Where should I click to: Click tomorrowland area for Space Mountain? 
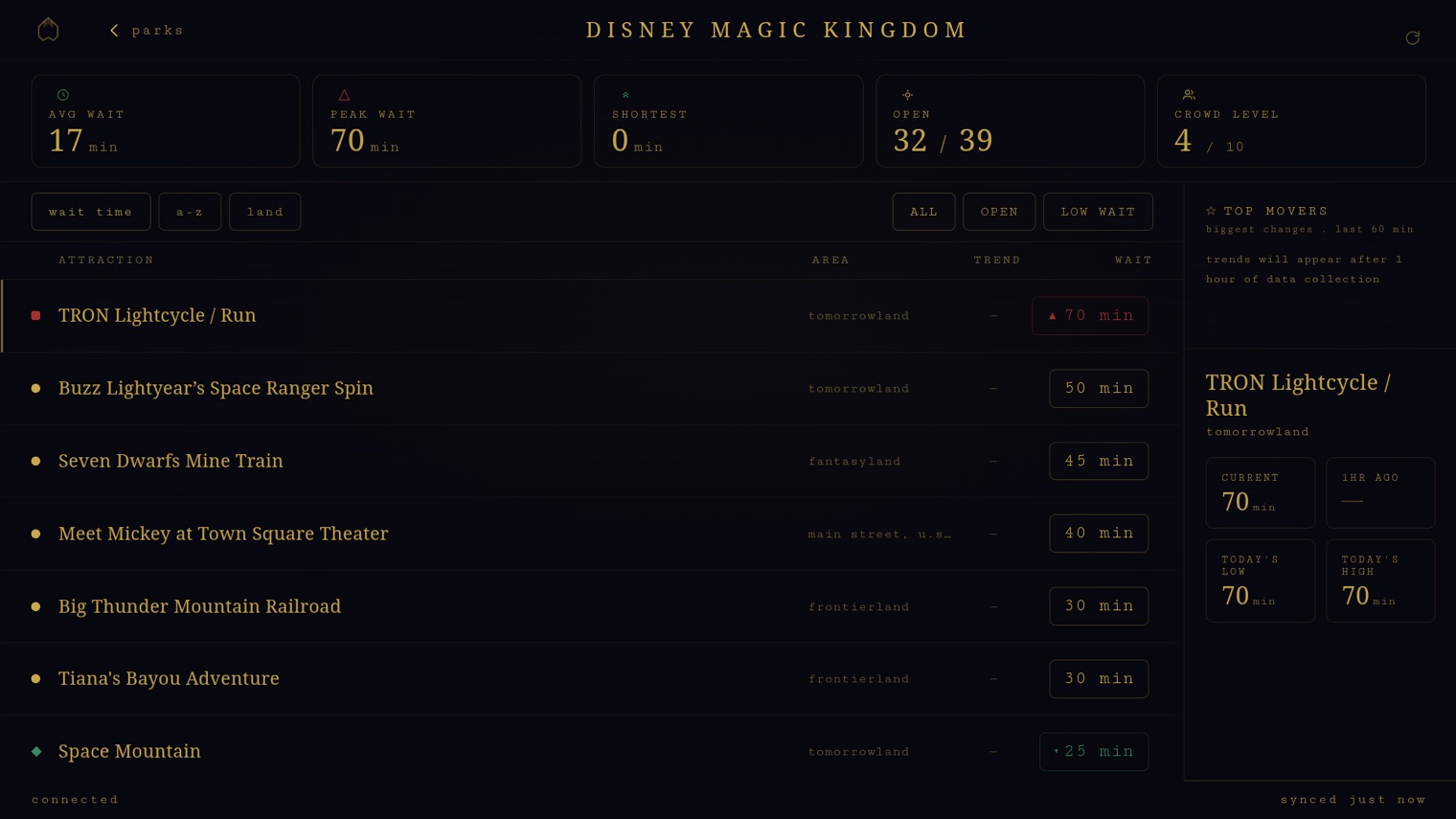859,752
